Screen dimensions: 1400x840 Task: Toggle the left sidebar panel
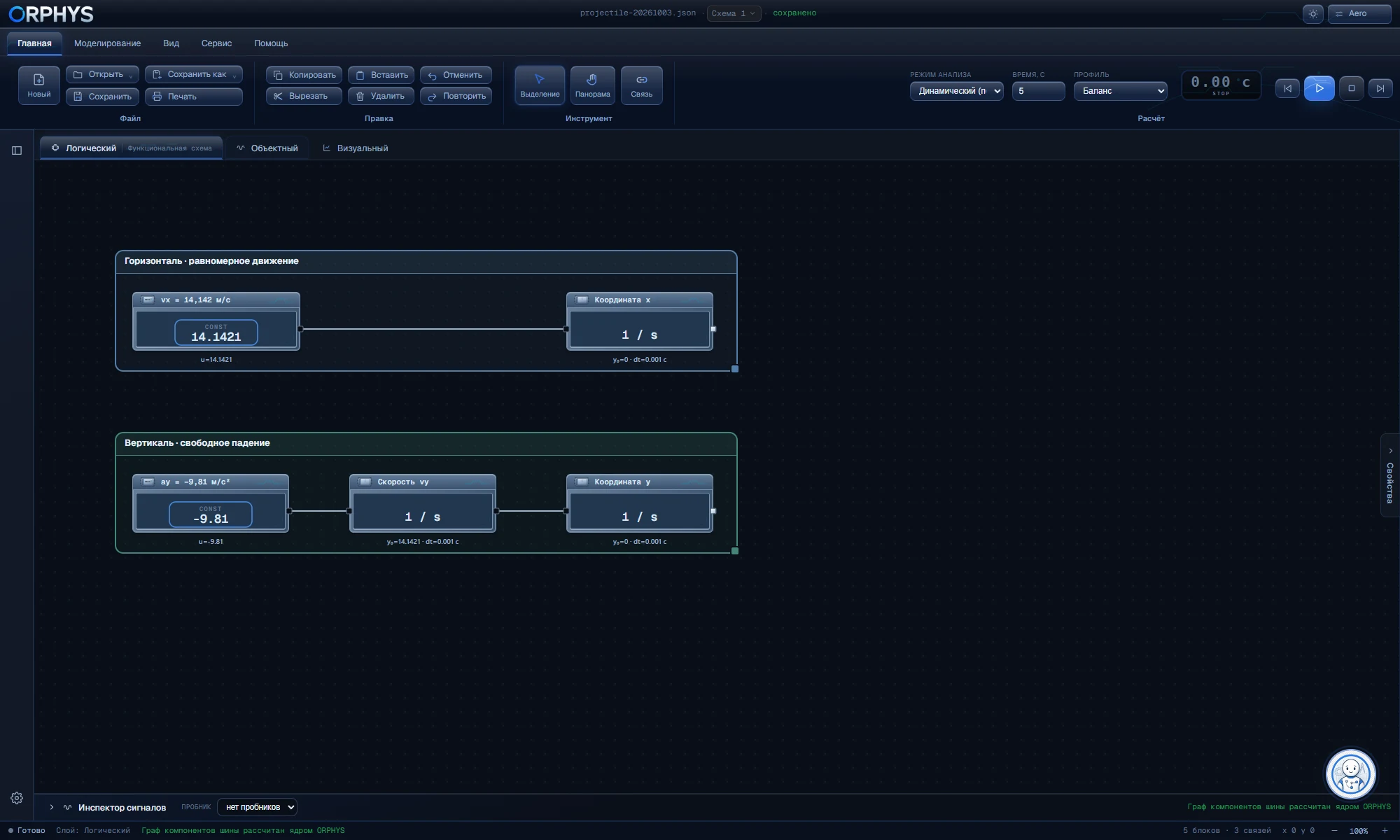(17, 150)
